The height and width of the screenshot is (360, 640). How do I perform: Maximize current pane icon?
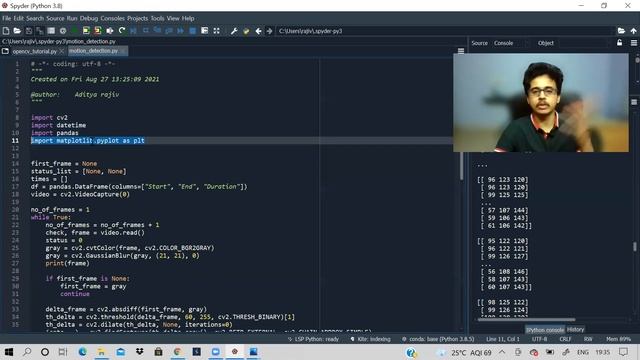(204, 31)
